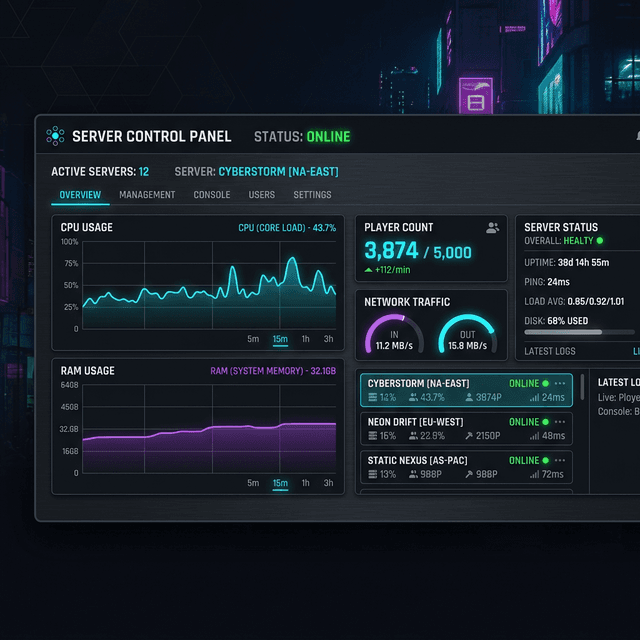Screen dimensions: 640x640
Task: Open the Settings tab
Action: click(312, 195)
